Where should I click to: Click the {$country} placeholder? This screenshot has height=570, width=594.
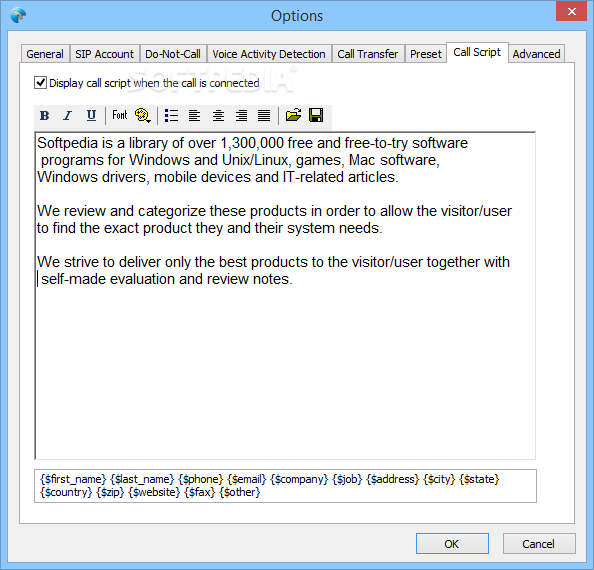[x=66, y=492]
